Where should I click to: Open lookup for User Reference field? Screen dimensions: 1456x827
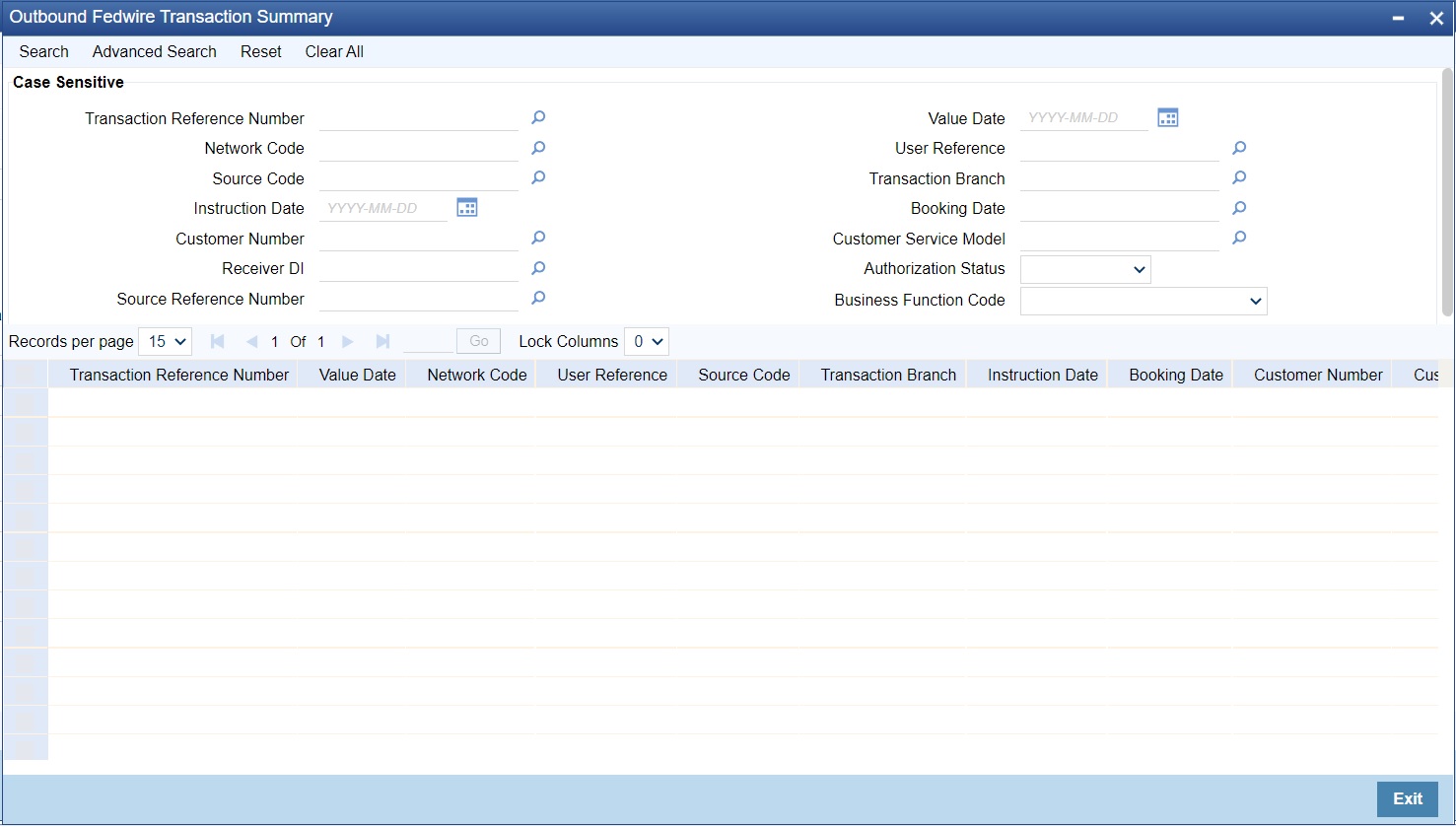coord(1239,148)
